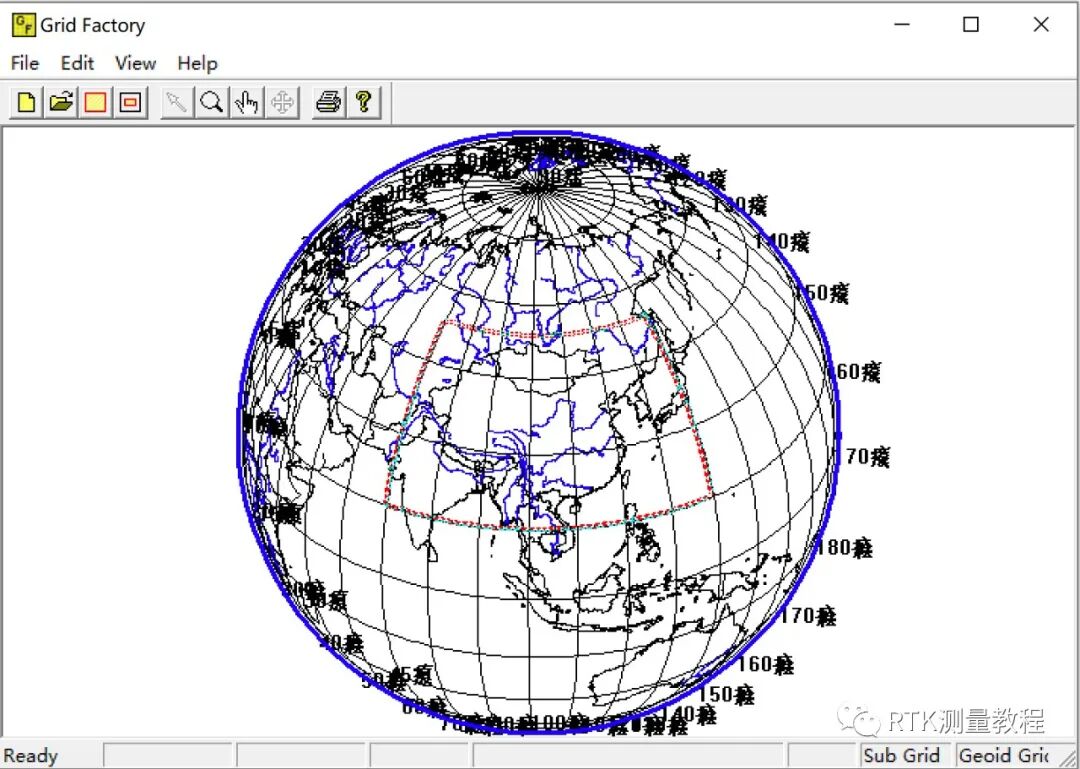Print the globe view
Screen dimensions: 1080x769
[329, 103]
